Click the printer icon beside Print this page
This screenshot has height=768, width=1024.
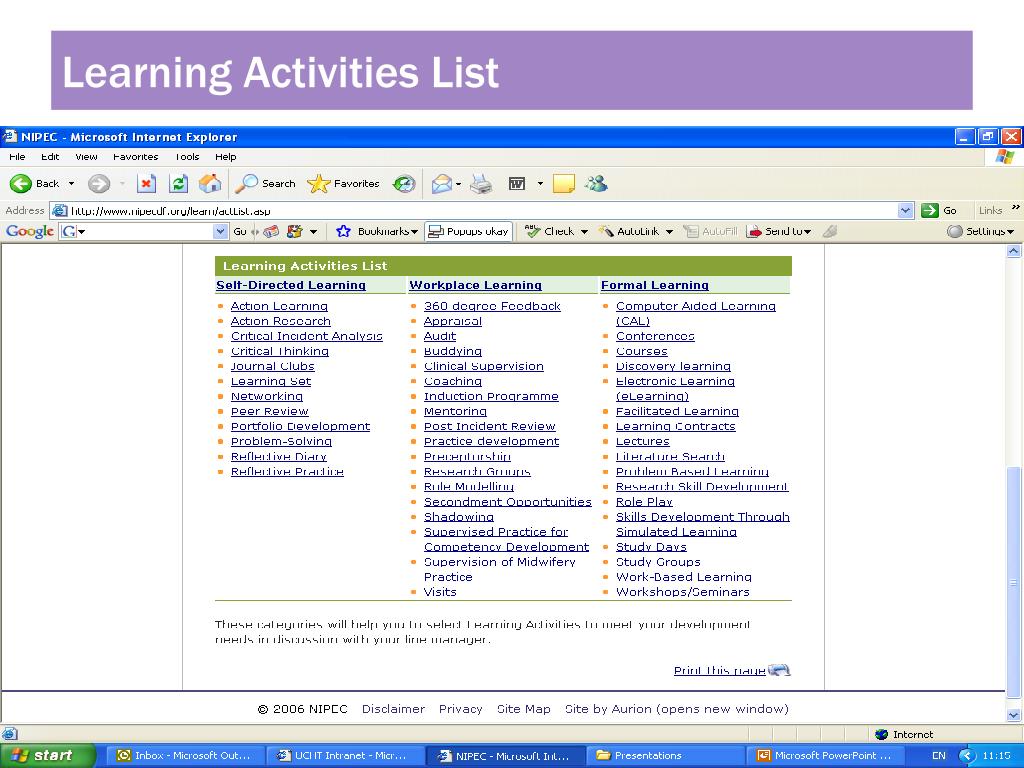click(x=779, y=670)
